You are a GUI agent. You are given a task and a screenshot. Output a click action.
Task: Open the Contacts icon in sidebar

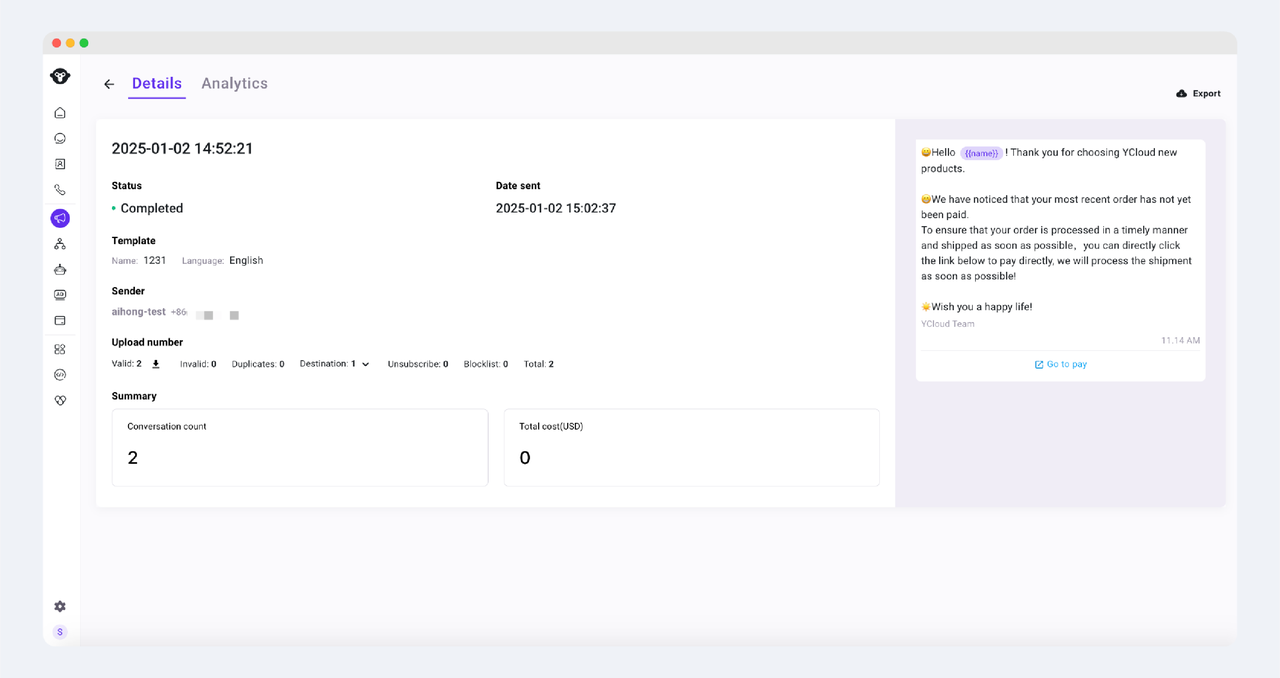(60, 164)
